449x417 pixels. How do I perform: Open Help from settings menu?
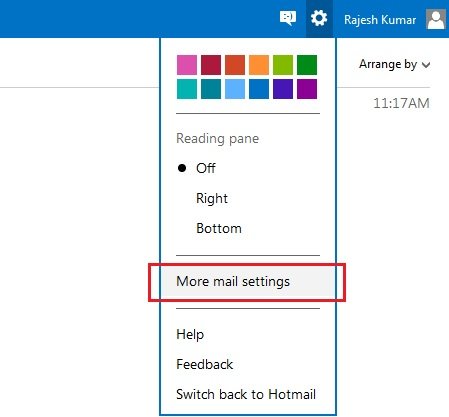(190, 334)
